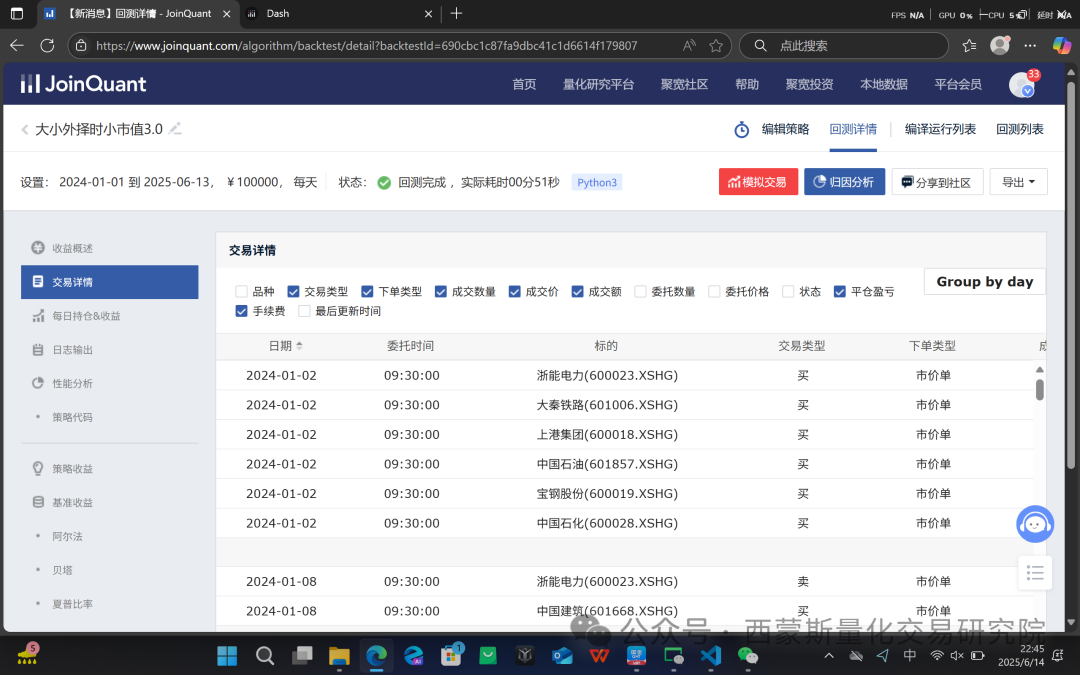This screenshot has height=675, width=1080.
Task: Click the 分享到社区 button
Action: [937, 182]
